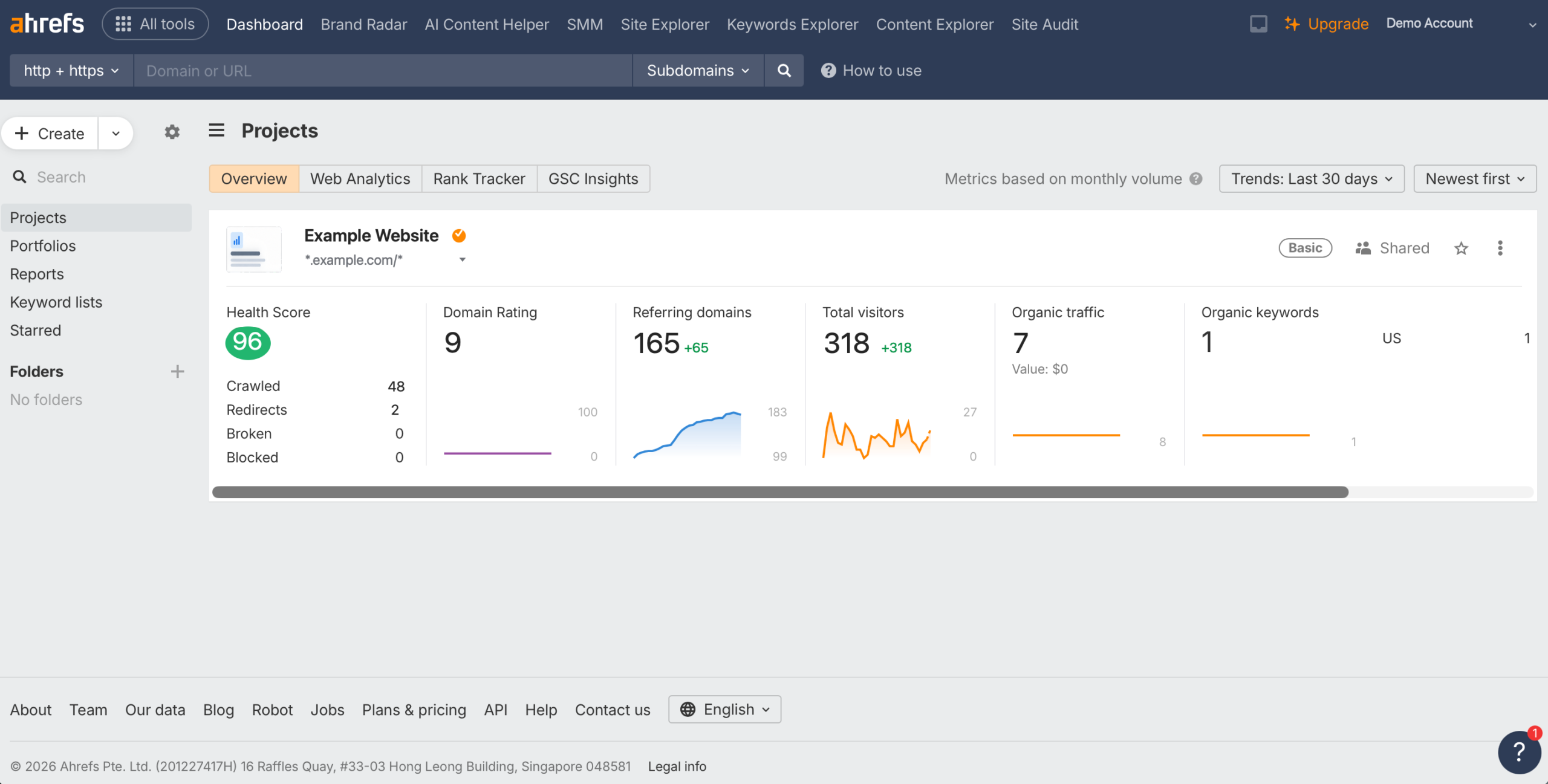Image resolution: width=1548 pixels, height=784 pixels.
Task: Focus the sidebar Search field
Action: pos(97,177)
